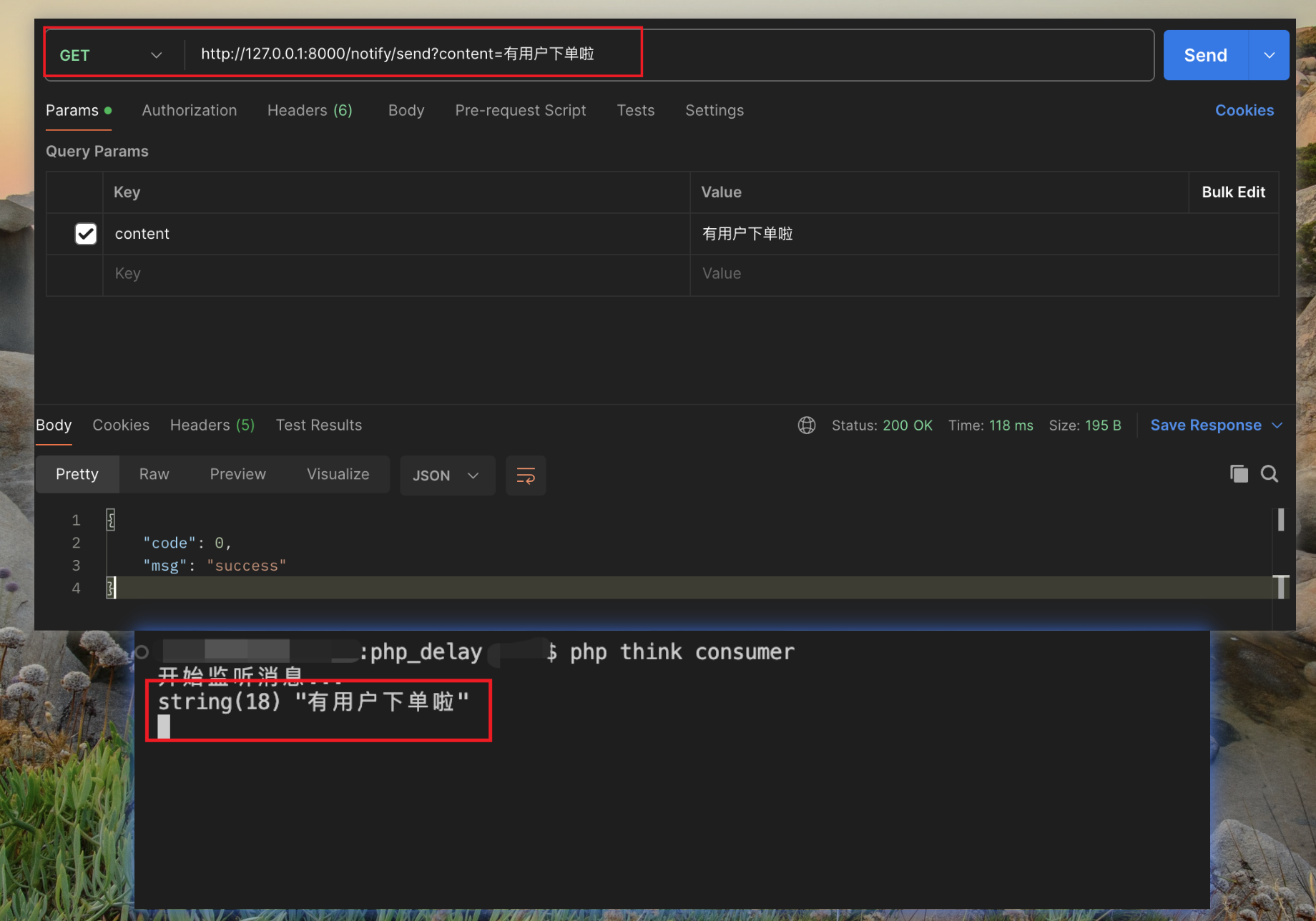
Task: Open the JSON format dropdown
Action: 446,476
